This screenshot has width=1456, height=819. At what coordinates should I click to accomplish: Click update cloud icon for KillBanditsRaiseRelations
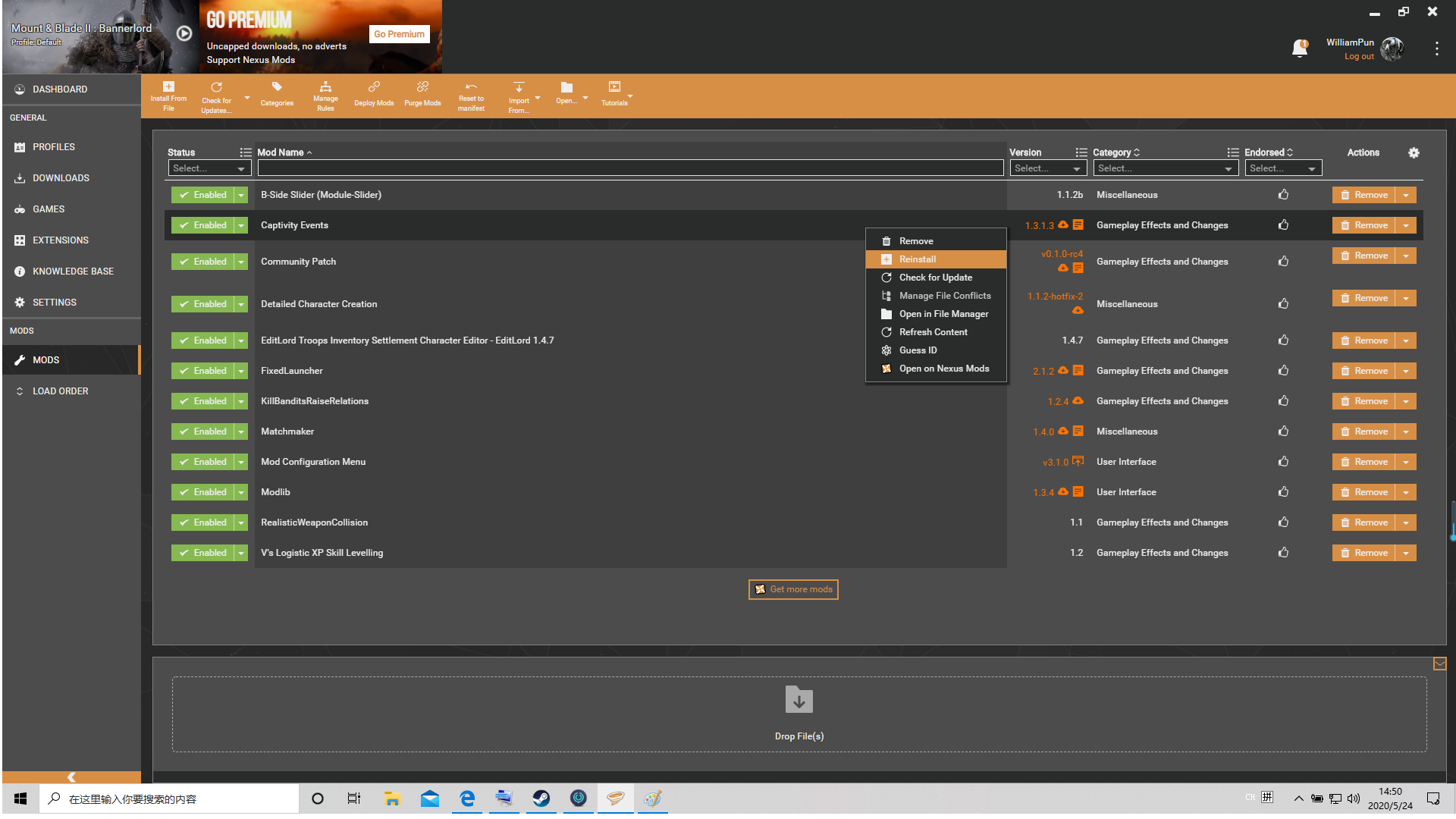[x=1078, y=401]
